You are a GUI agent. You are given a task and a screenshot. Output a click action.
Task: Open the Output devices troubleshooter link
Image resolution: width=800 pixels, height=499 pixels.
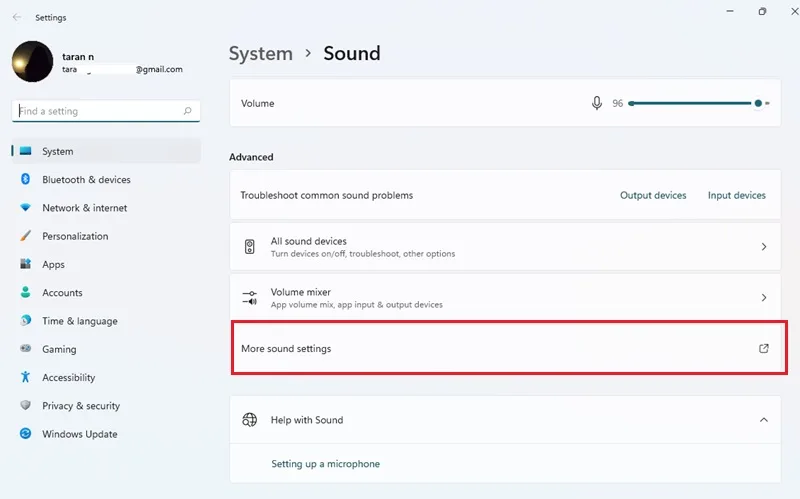coord(653,195)
